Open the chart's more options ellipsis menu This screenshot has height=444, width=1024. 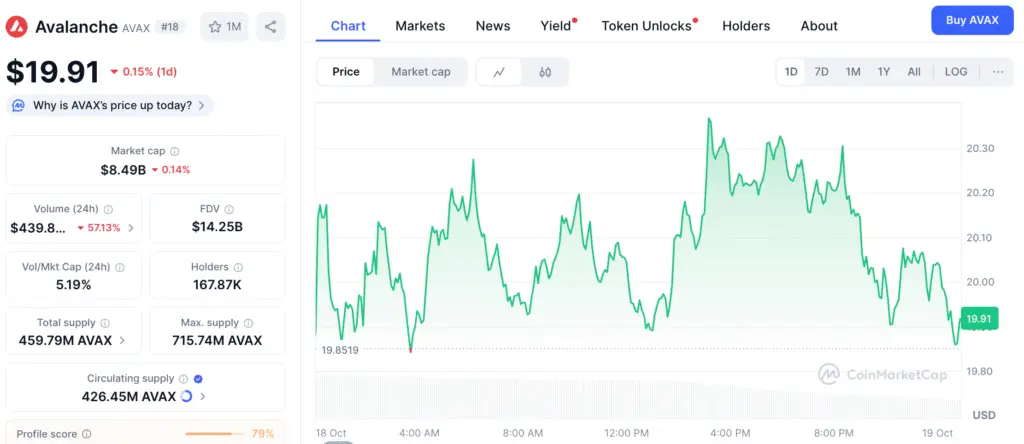pos(998,72)
